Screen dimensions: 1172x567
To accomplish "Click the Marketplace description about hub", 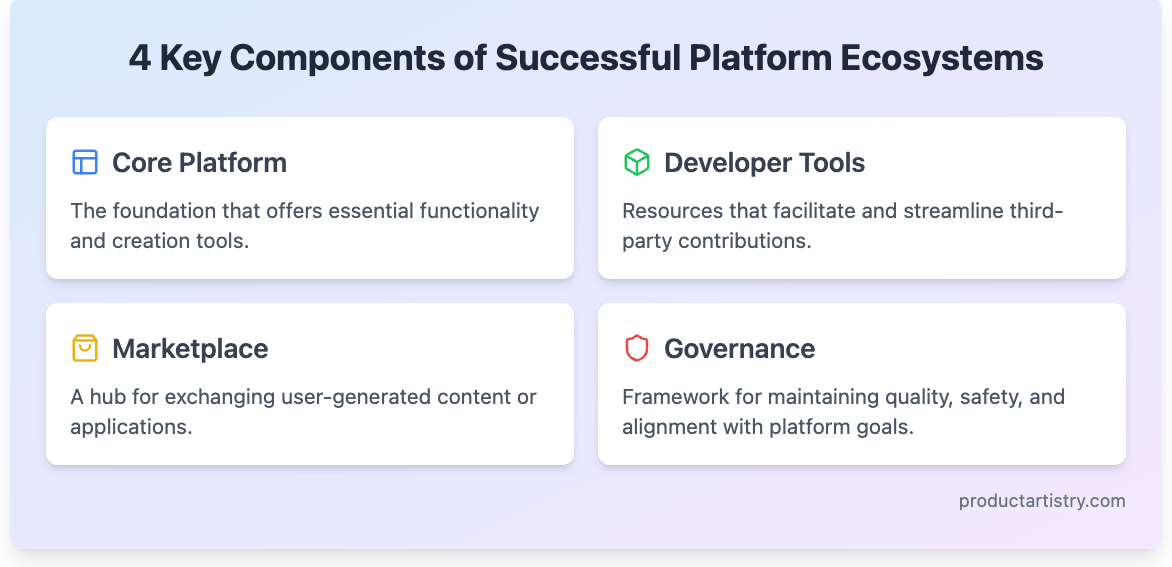I will click(x=303, y=412).
